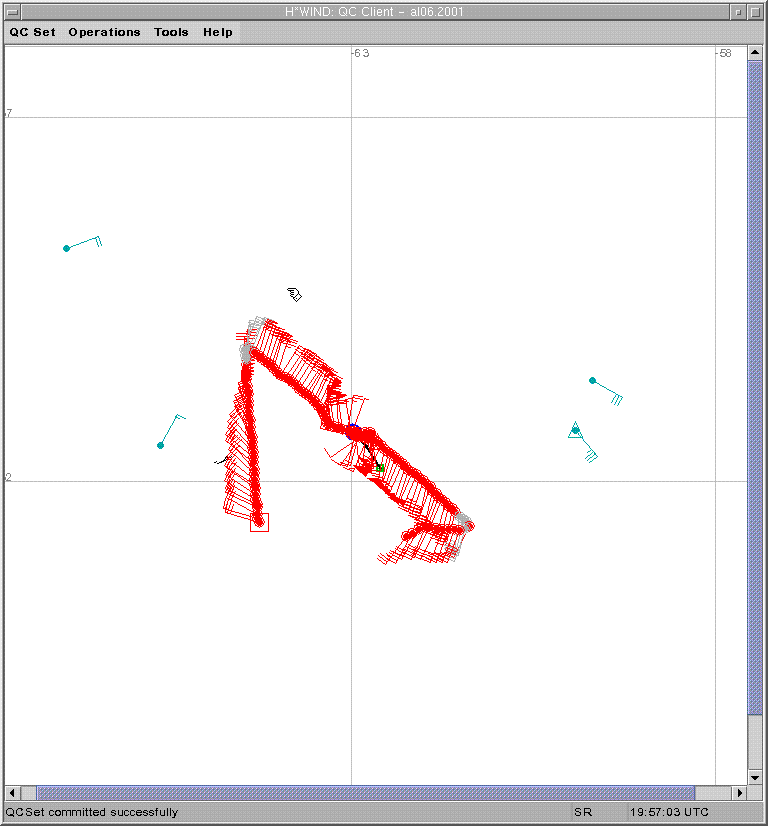Select the teal triangle observation marker

point(575,430)
